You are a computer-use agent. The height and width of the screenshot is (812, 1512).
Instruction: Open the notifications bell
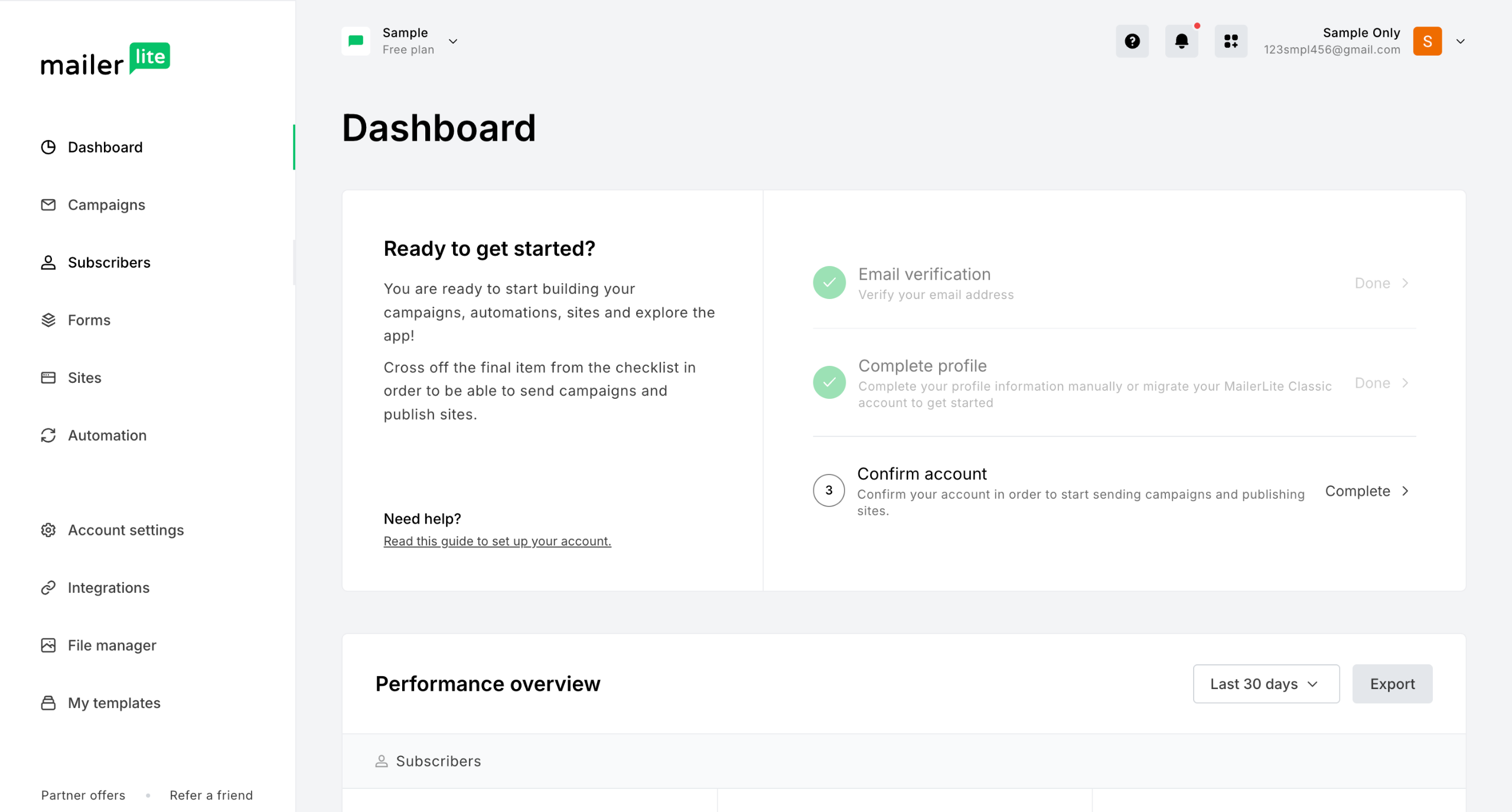1181,41
